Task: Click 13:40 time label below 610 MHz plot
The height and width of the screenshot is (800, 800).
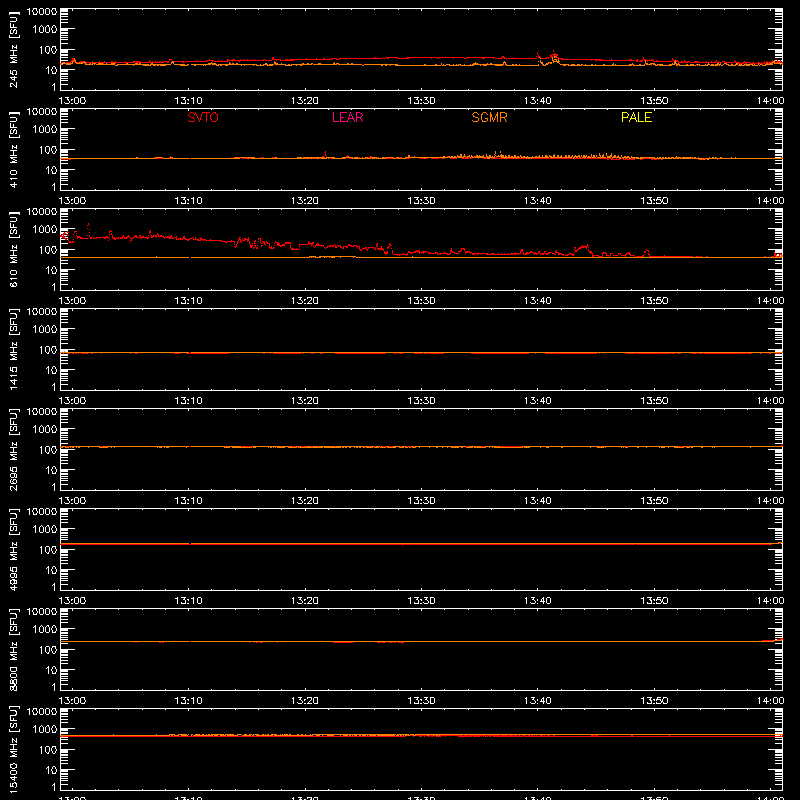Action: (x=538, y=301)
